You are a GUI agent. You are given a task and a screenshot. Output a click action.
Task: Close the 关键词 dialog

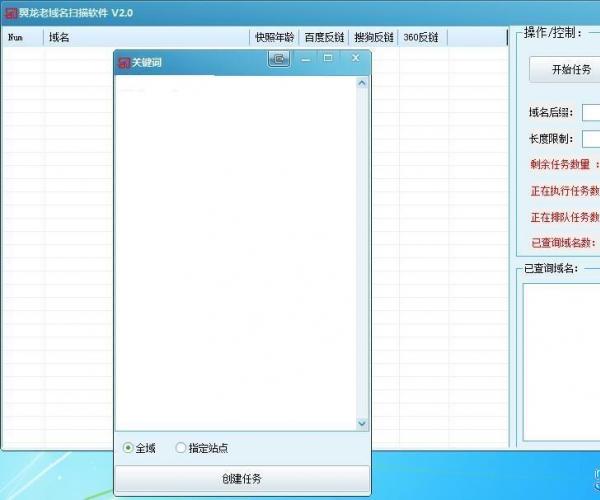coord(355,58)
